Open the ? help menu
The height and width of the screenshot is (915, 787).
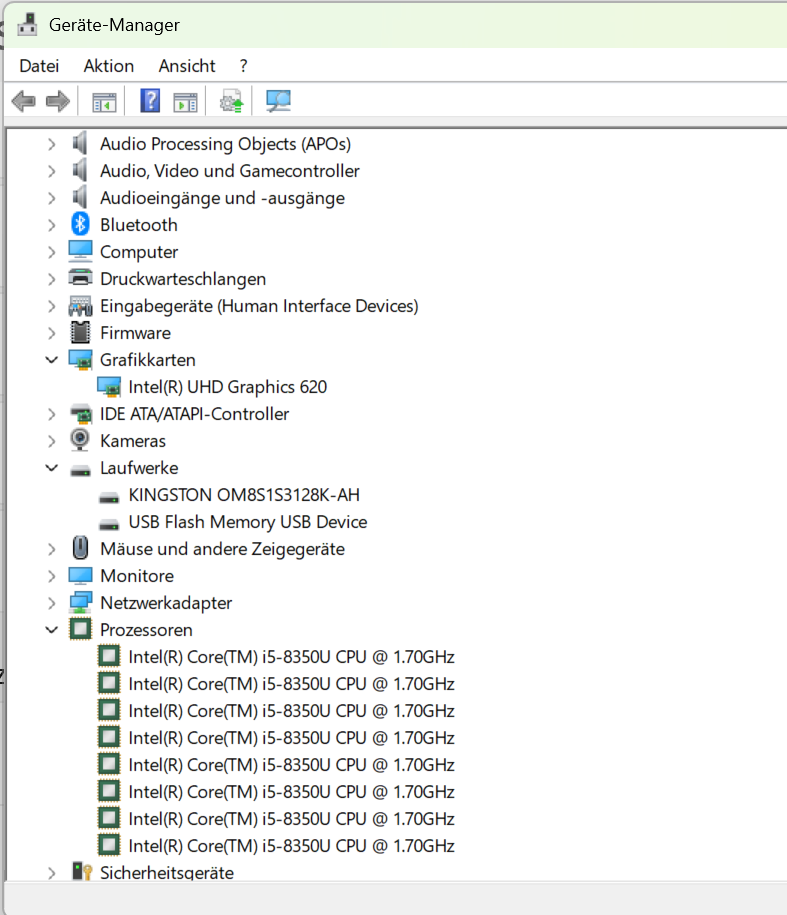tap(243, 65)
